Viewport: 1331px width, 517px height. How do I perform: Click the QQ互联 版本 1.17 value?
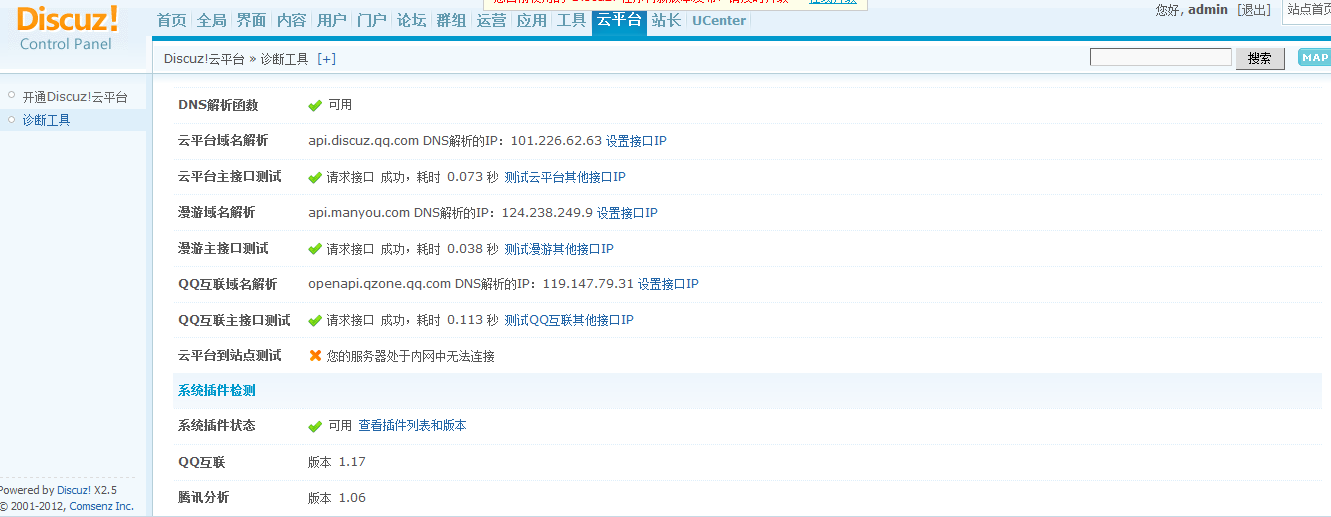tap(337, 462)
